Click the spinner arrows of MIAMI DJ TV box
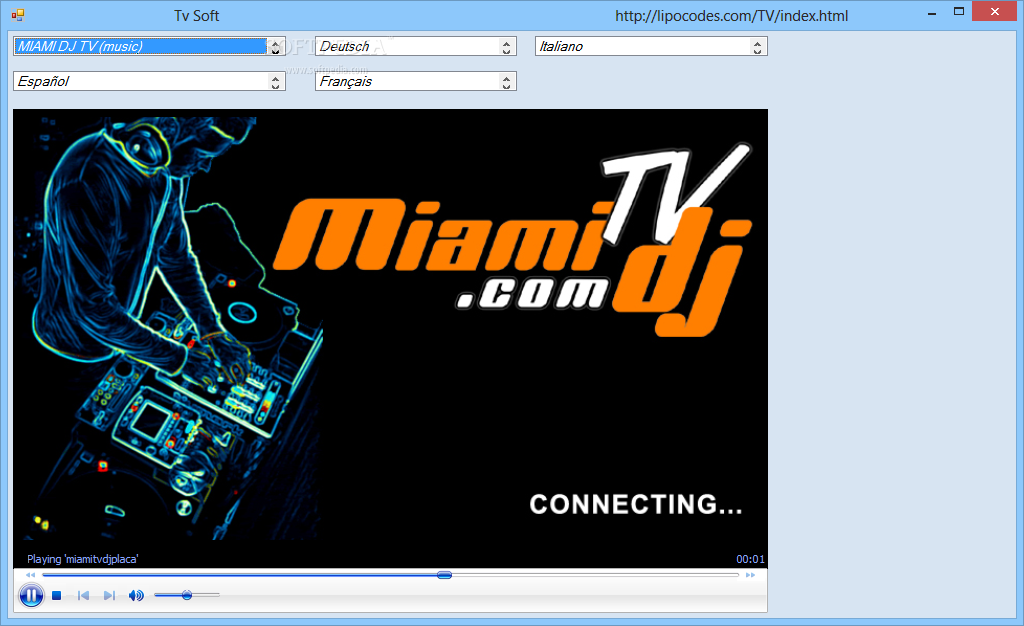Viewport: 1024px width, 626px height. pyautogui.click(x=275, y=46)
